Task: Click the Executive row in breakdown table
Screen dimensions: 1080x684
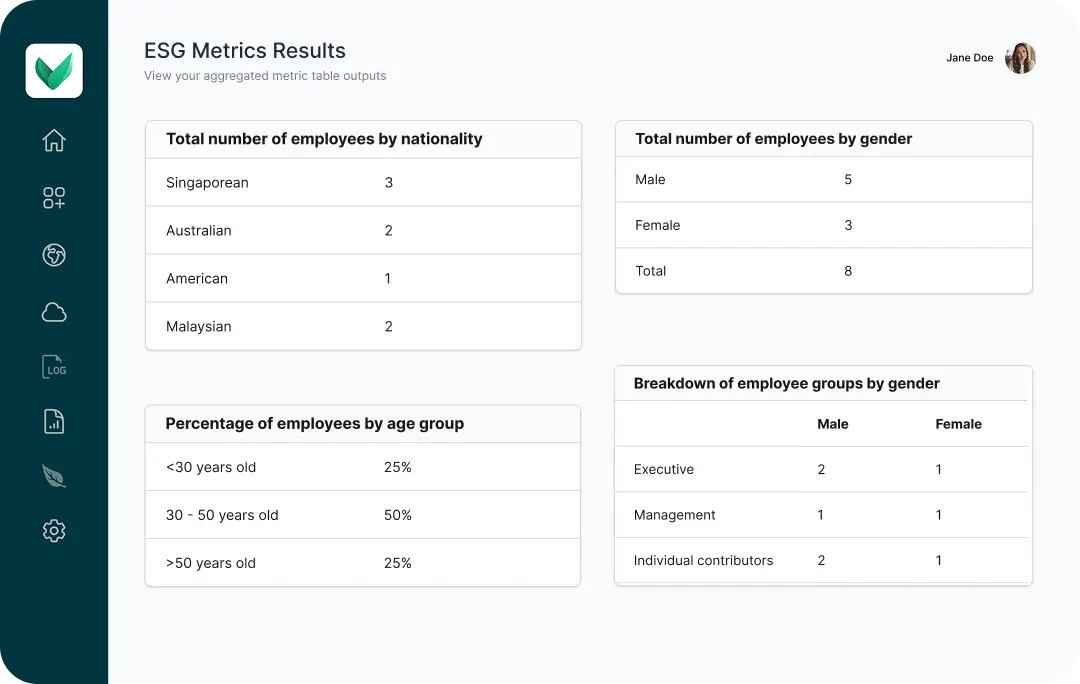Action: (x=822, y=470)
